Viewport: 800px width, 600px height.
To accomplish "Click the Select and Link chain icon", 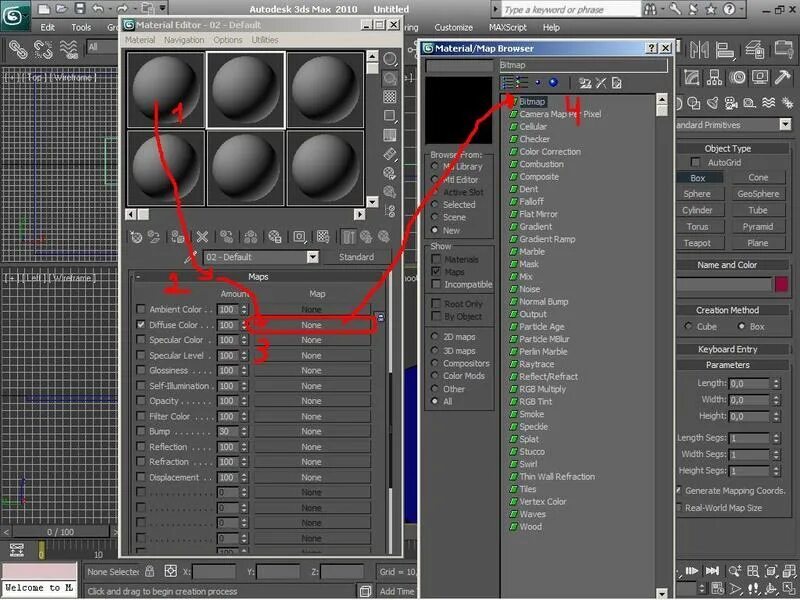I will point(18,49).
